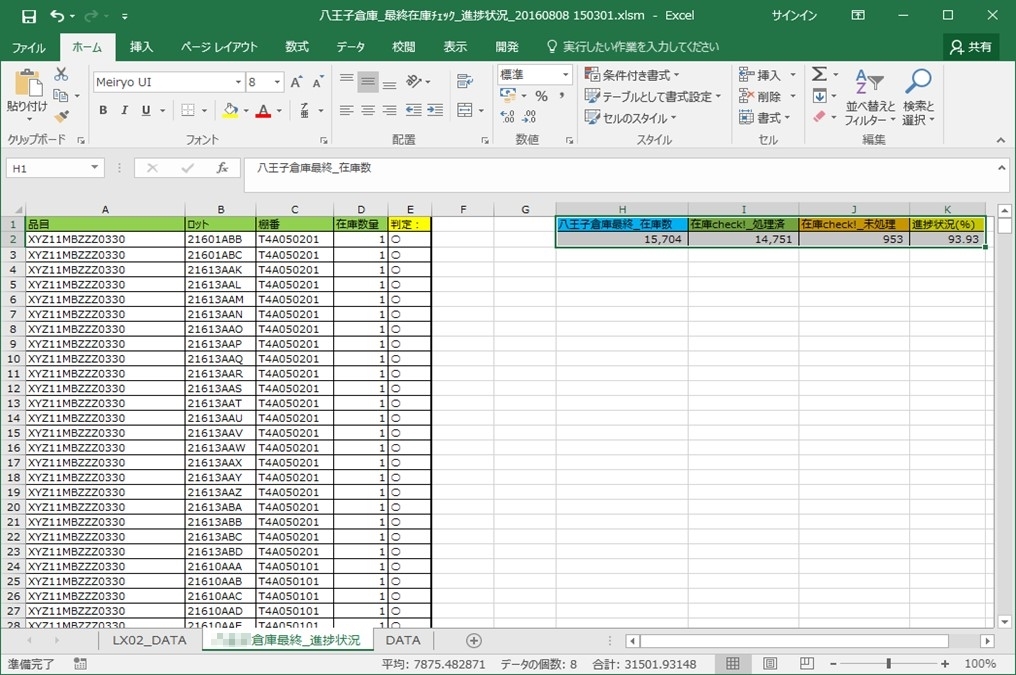Open Find and Select (検索と選択)
The width and height of the screenshot is (1016, 675).
pyautogui.click(x=918, y=97)
